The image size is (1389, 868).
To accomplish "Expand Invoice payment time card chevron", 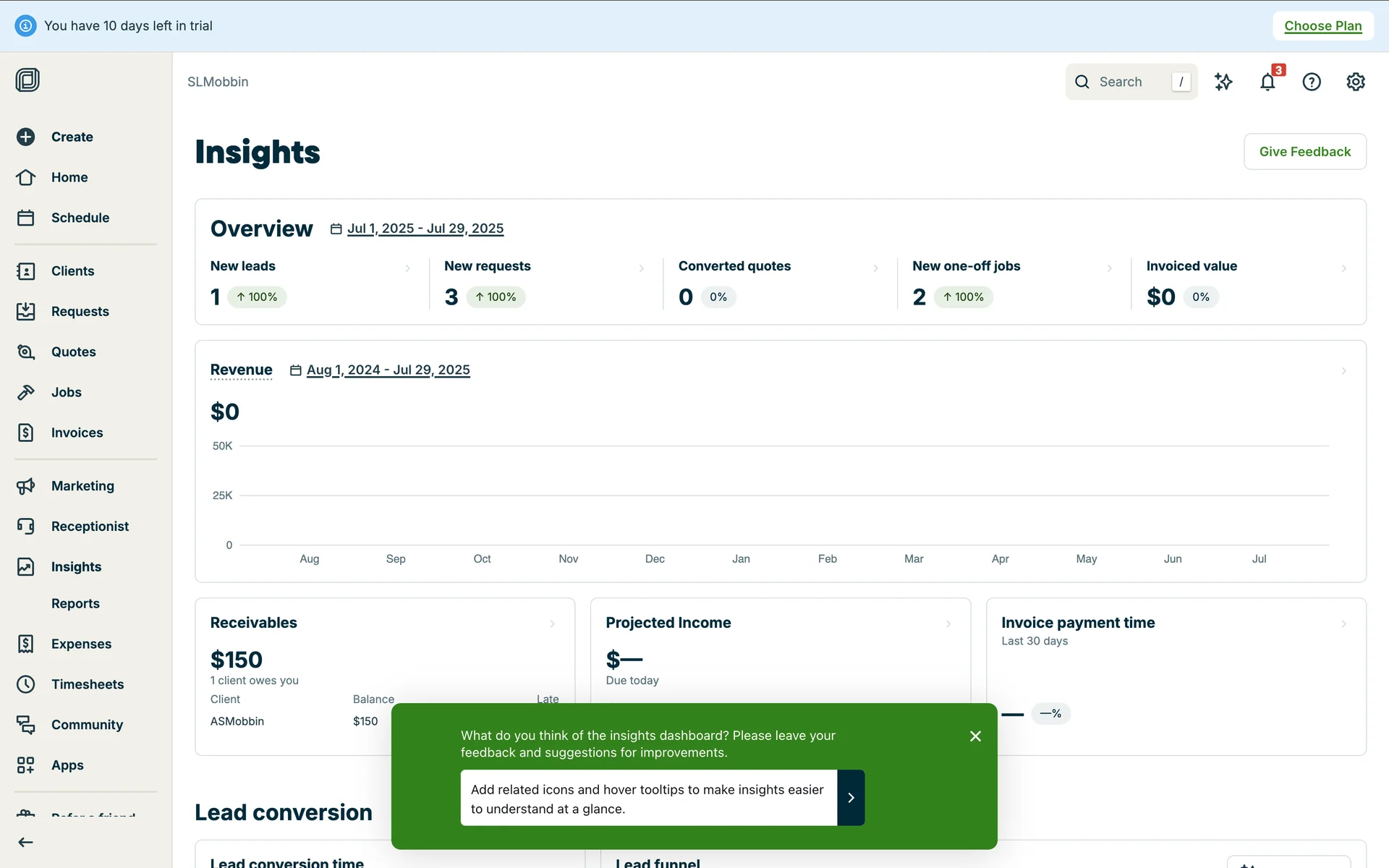I will click(1343, 624).
